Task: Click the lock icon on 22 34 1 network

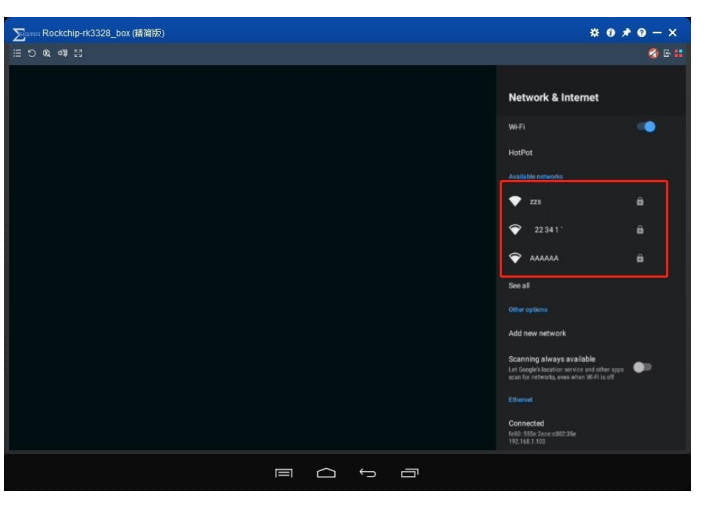Action: [640, 230]
